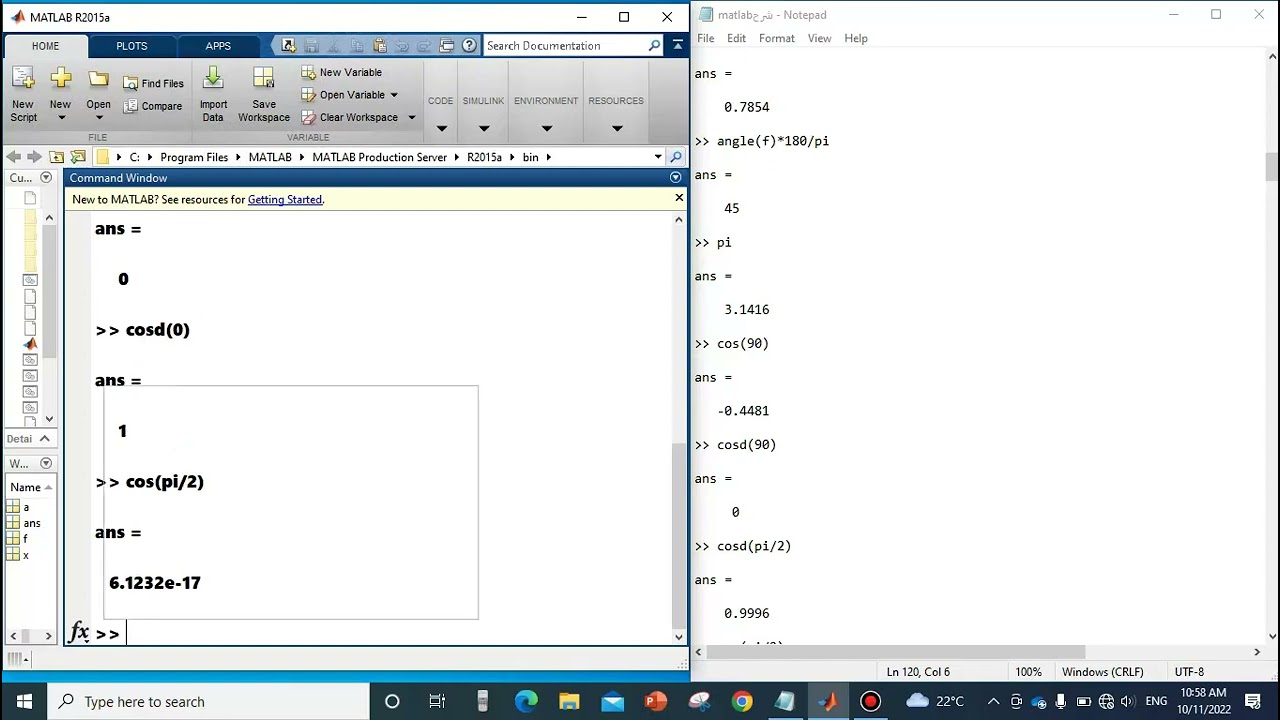This screenshot has height=720, width=1280.
Task: Open Workspace panel actions menu
Action: coord(45,463)
